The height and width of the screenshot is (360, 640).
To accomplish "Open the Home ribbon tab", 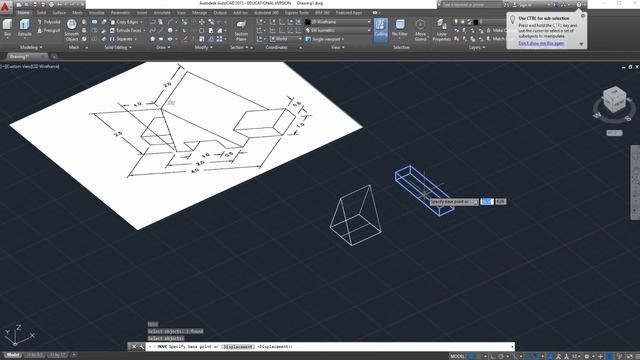I will click(x=23, y=13).
